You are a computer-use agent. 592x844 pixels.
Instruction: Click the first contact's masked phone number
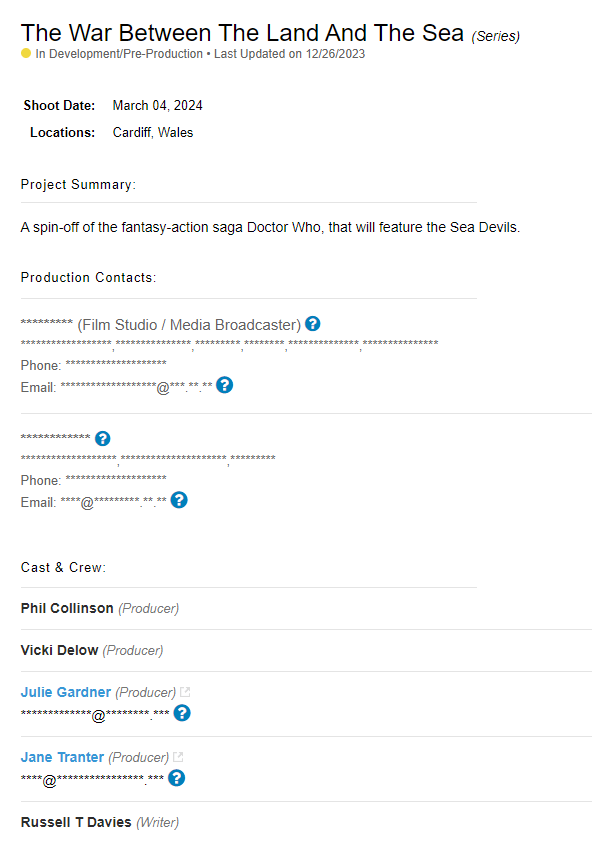pyautogui.click(x=116, y=363)
